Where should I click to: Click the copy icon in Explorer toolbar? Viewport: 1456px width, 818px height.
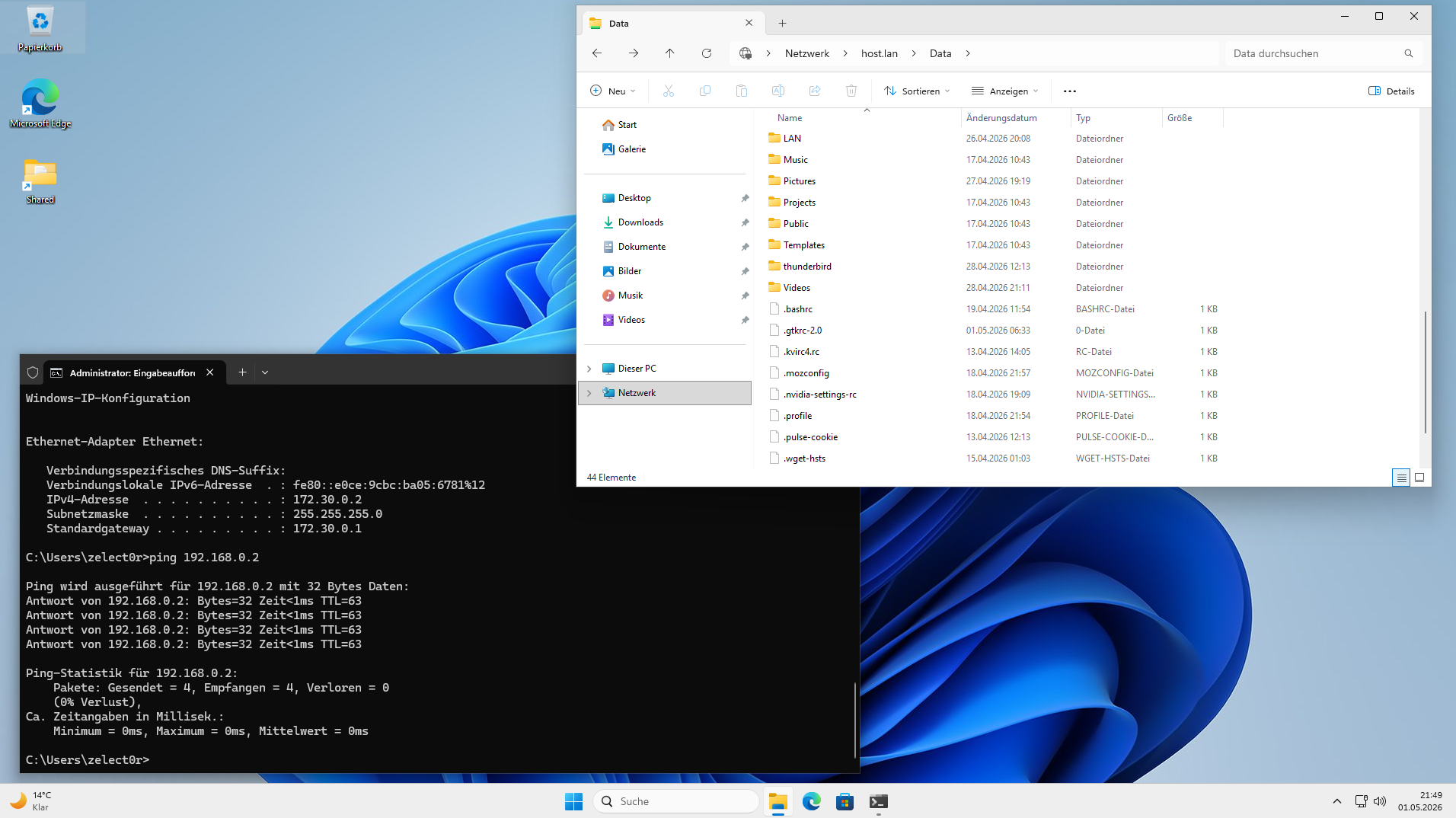[x=705, y=91]
